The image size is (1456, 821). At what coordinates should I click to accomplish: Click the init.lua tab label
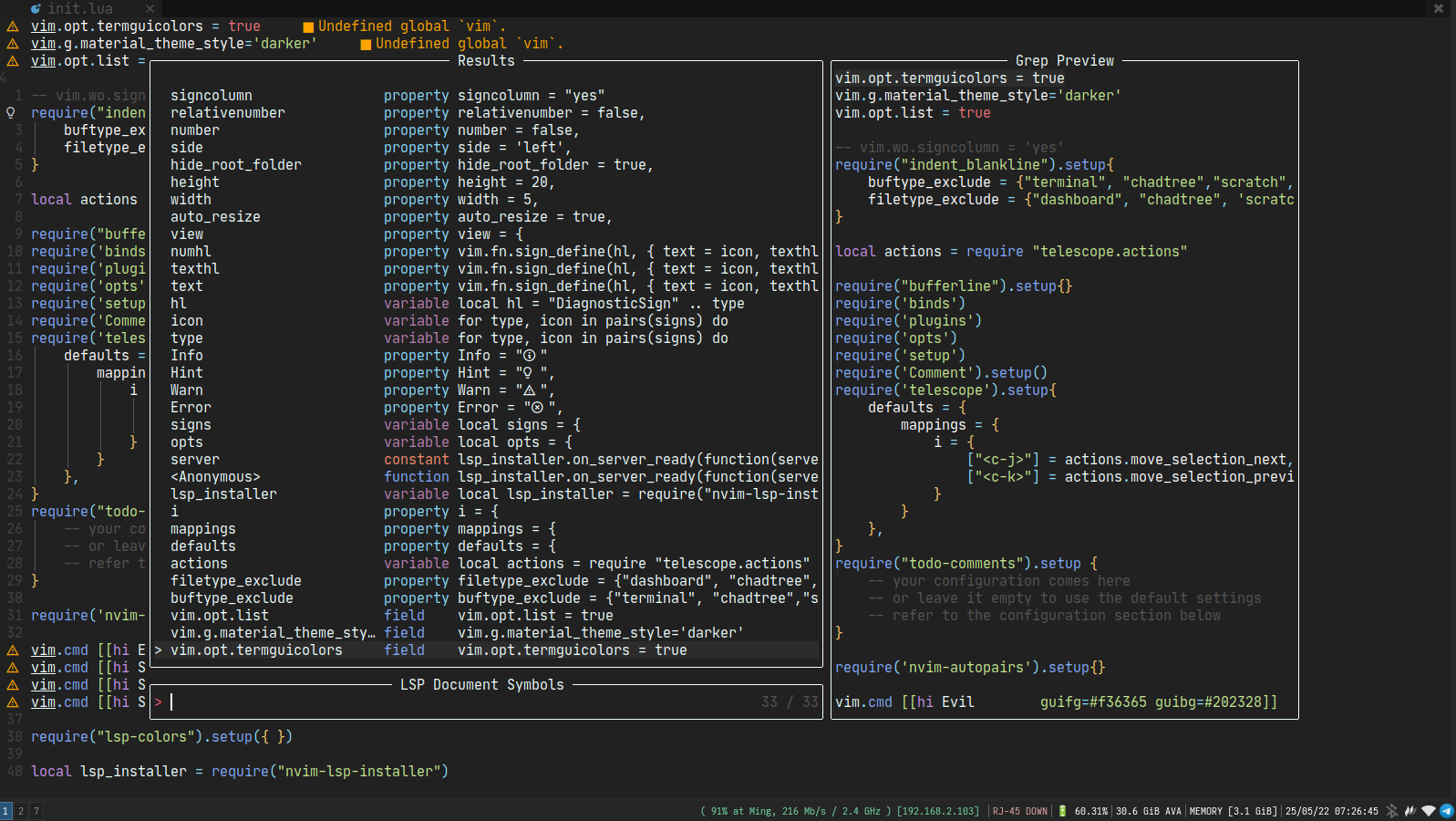tap(80, 8)
